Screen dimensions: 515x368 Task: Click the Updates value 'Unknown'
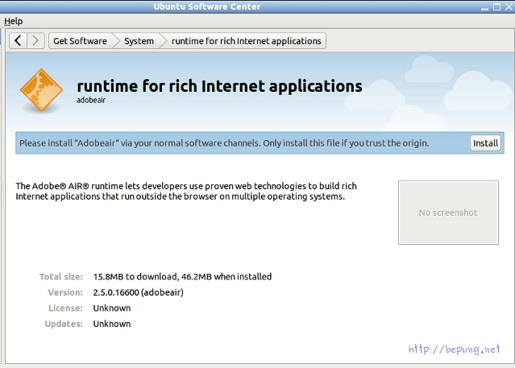(x=112, y=324)
